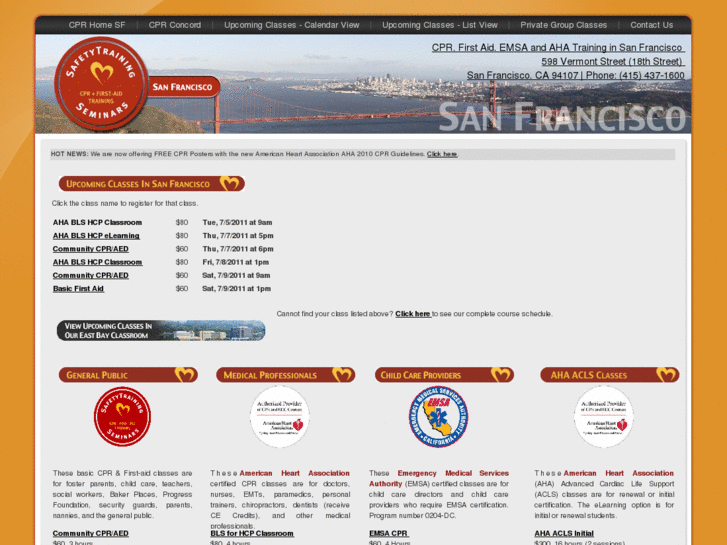Click the EMSA California emblem
Screen dimensions: 727x545
(438, 417)
